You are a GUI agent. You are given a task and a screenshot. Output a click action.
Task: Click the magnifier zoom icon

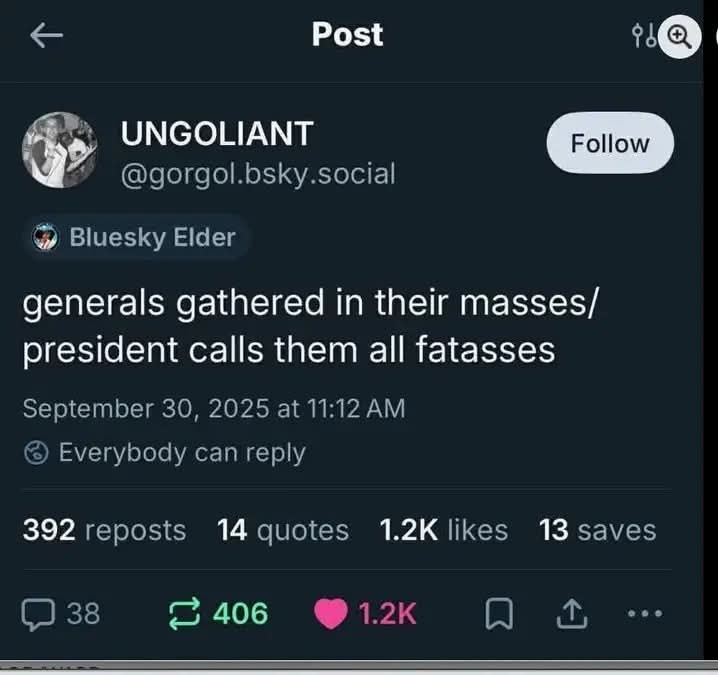tap(680, 36)
